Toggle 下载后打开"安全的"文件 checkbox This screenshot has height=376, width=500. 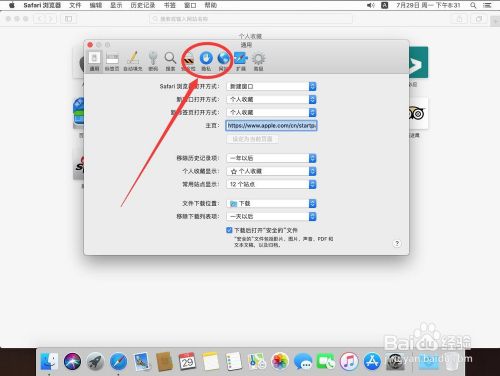229,230
